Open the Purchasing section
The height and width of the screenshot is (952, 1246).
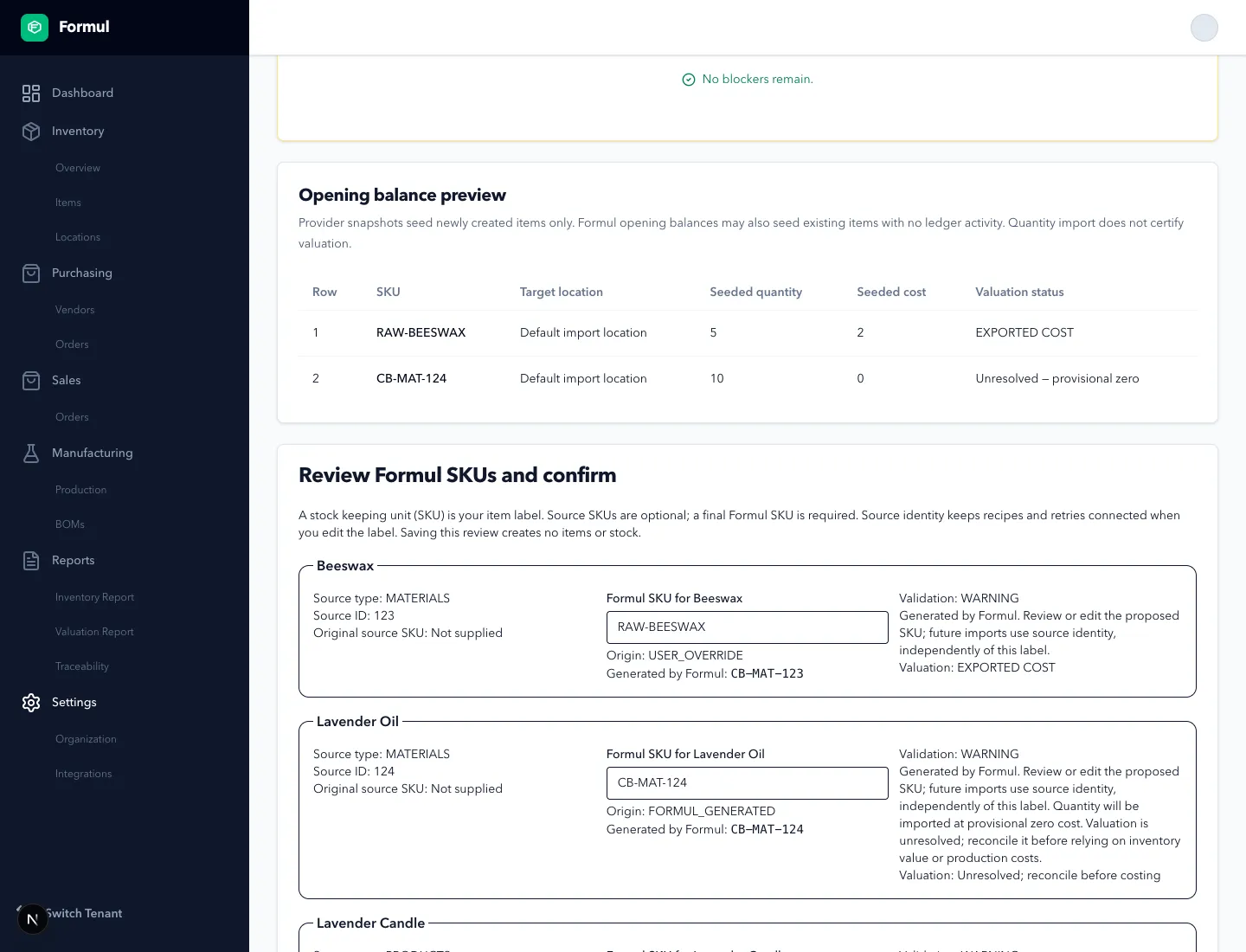[82, 273]
